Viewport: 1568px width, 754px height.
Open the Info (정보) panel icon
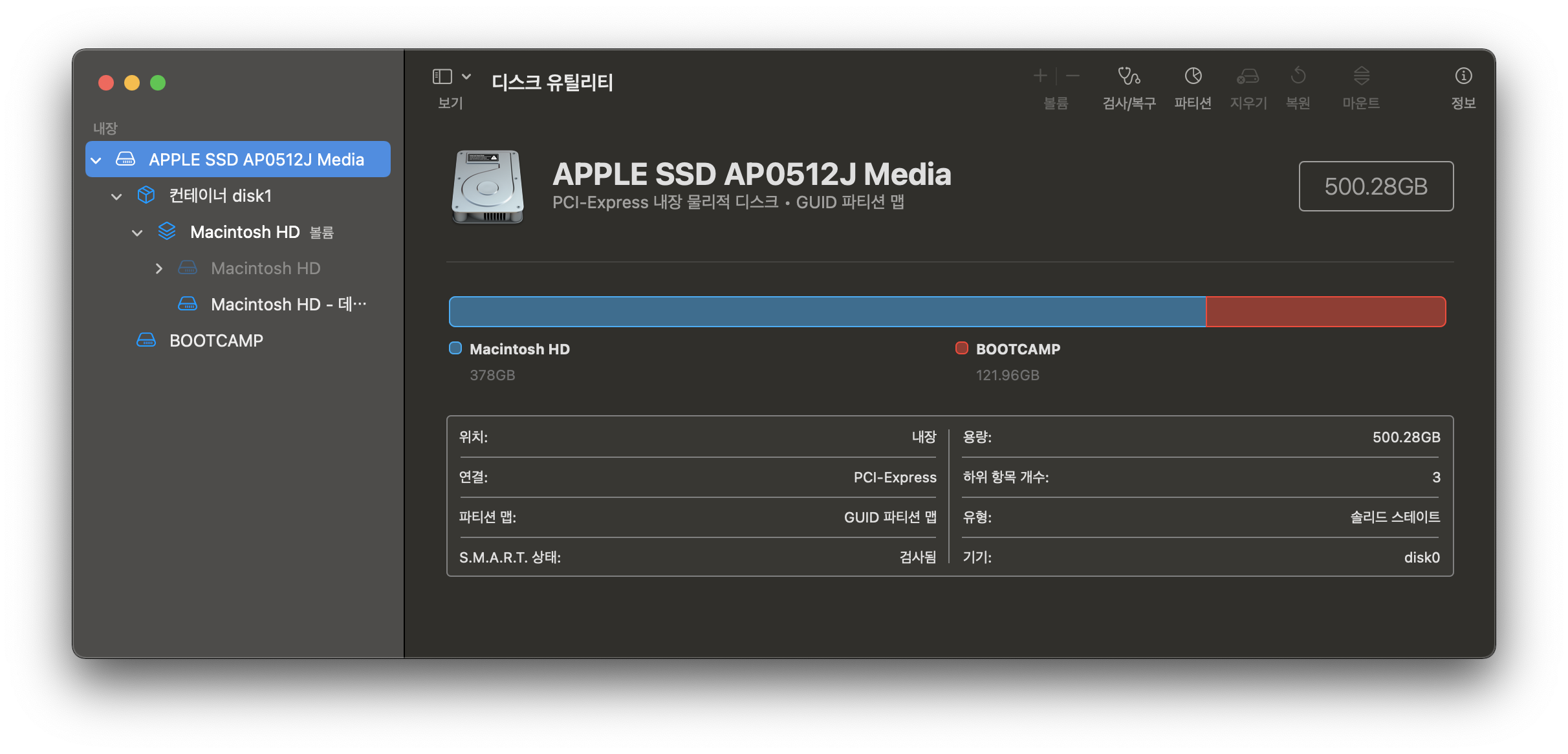pos(1463,76)
